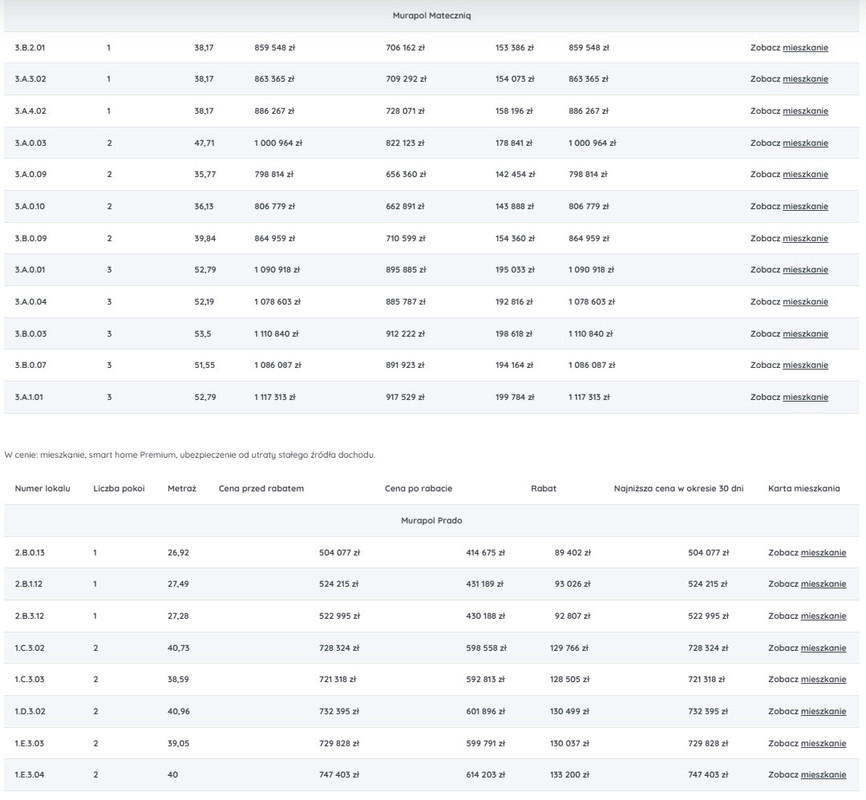Click discount value 199 784 zł

pyautogui.click(x=515, y=397)
